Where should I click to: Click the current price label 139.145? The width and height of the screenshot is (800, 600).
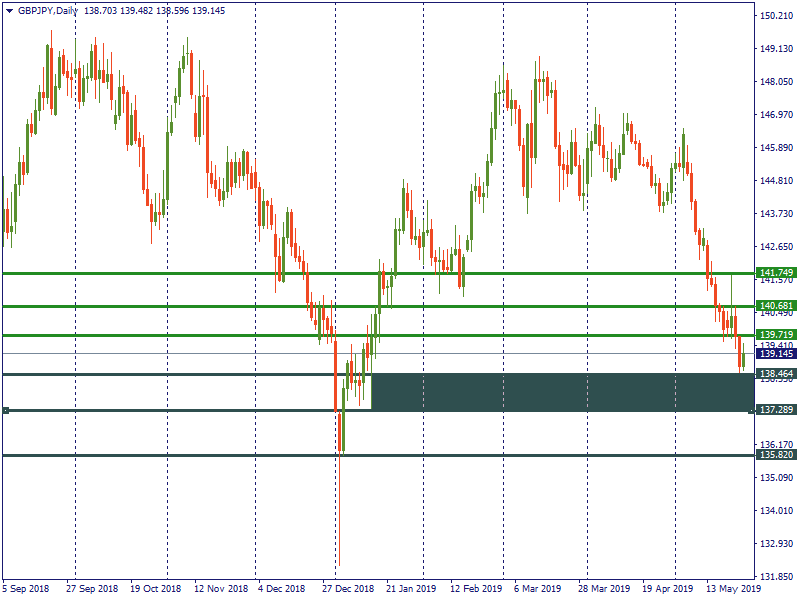pyautogui.click(x=776, y=353)
